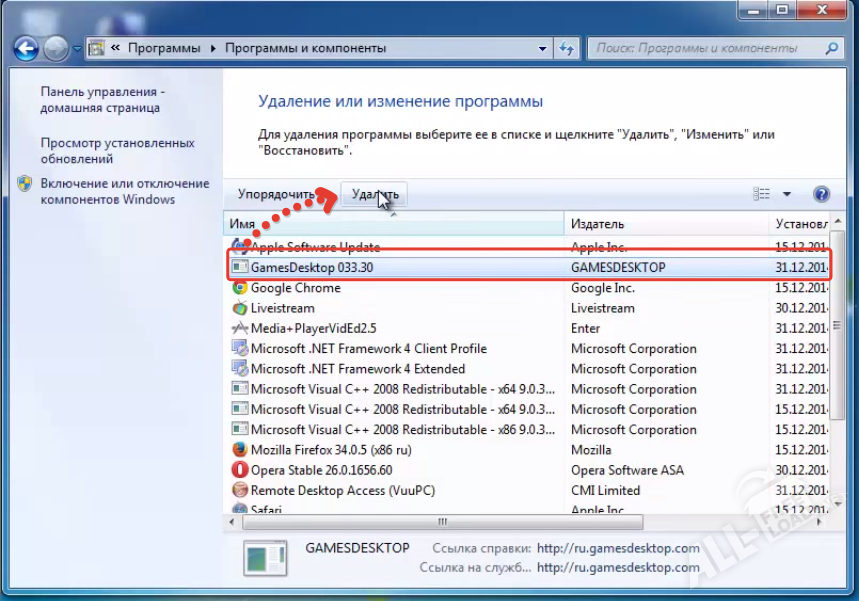859x601 pixels.
Task: Open the address bar history dropdown
Action: [542, 47]
